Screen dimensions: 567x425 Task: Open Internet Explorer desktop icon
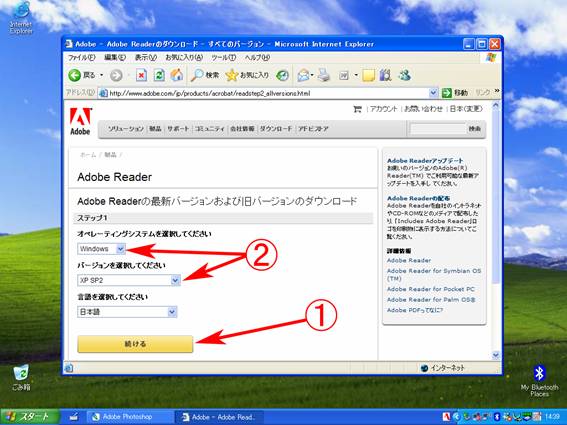[x=21, y=18]
